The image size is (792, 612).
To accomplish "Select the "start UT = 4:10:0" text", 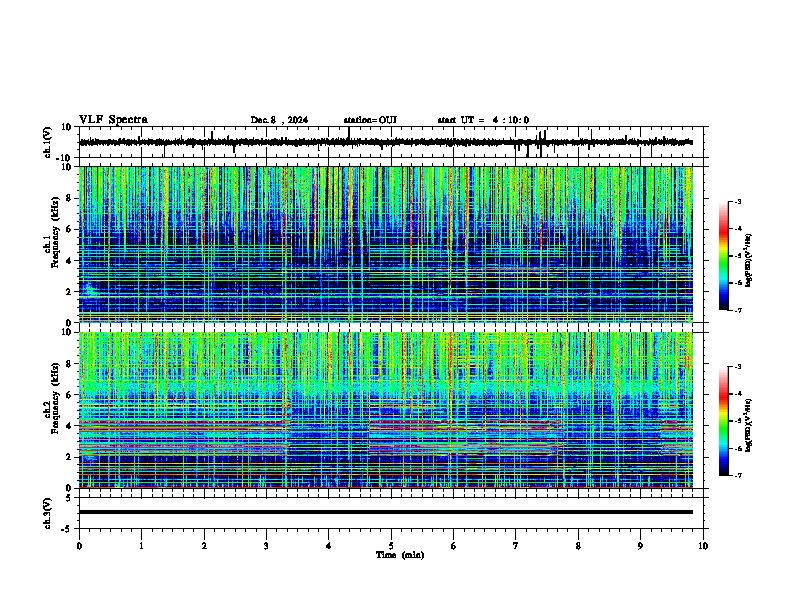I will pyautogui.click(x=483, y=120).
